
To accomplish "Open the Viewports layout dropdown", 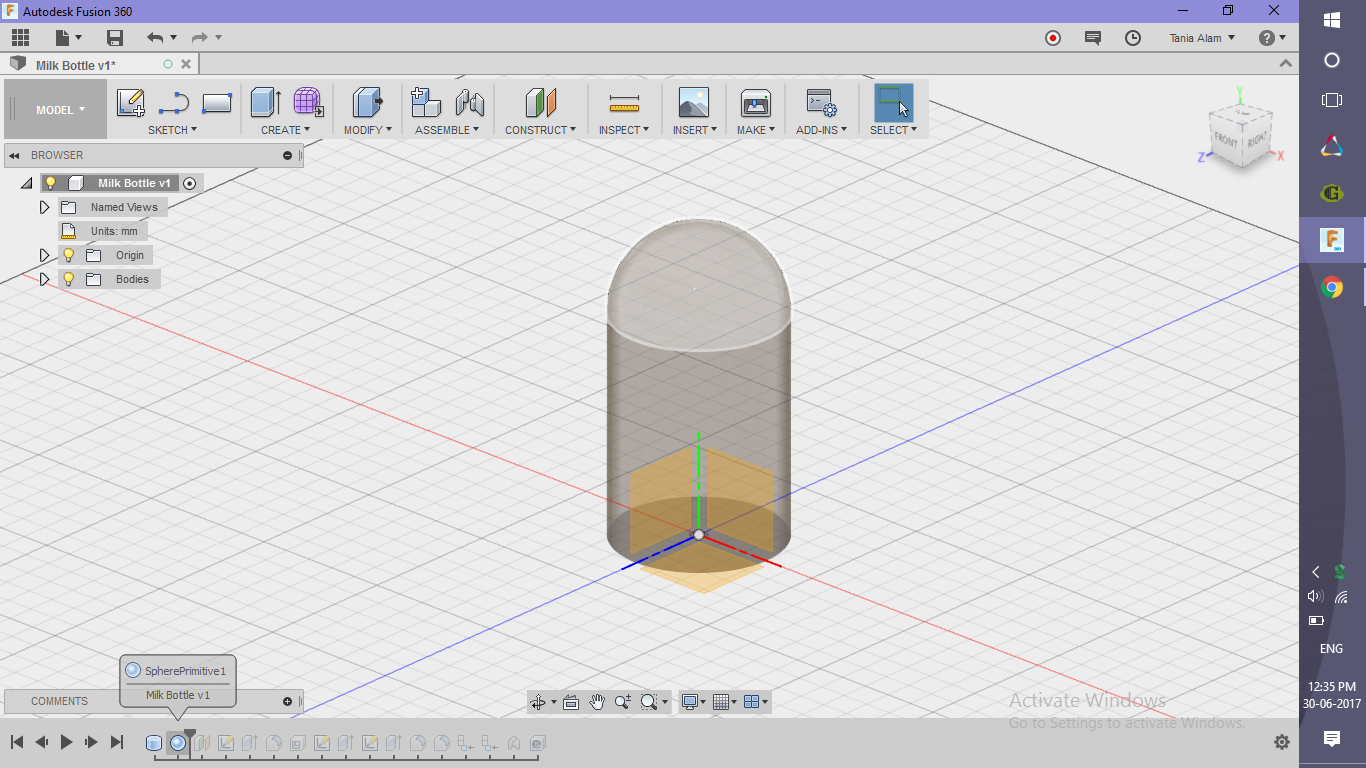I will click(x=757, y=702).
